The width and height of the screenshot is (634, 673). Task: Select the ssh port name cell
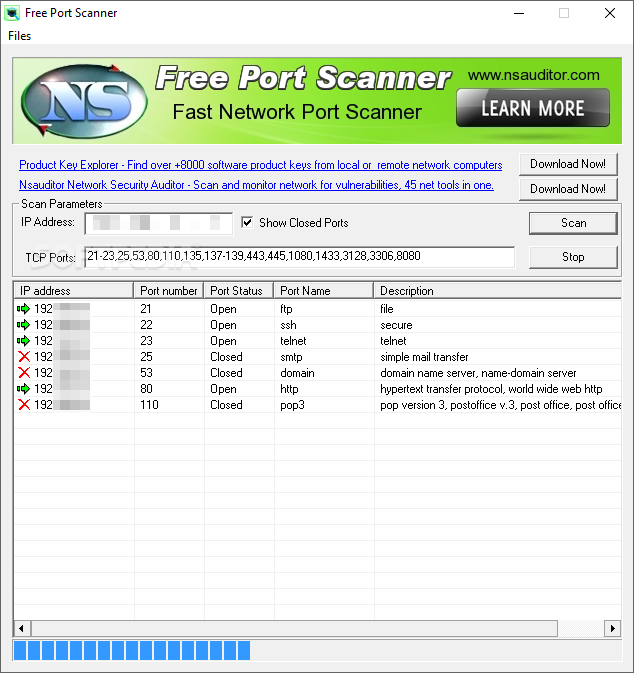pyautogui.click(x=288, y=325)
